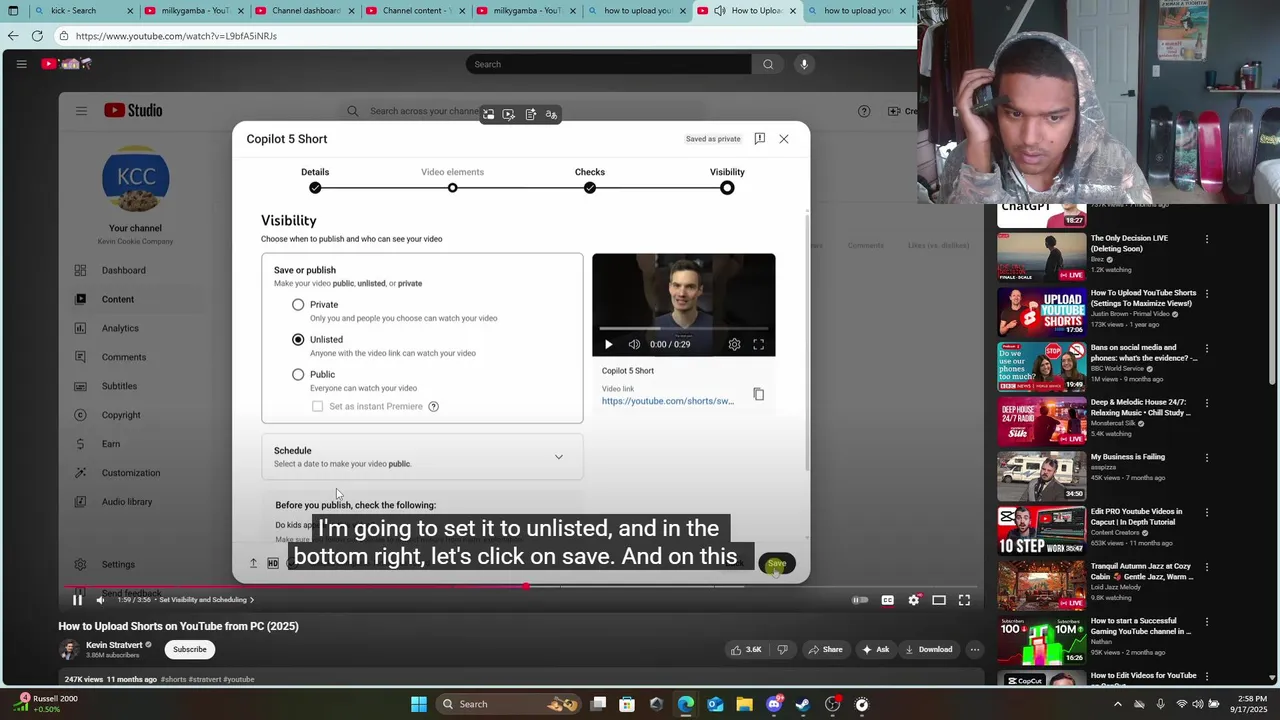Toggle closed captions CC button
The height and width of the screenshot is (720, 1280).
click(x=887, y=600)
